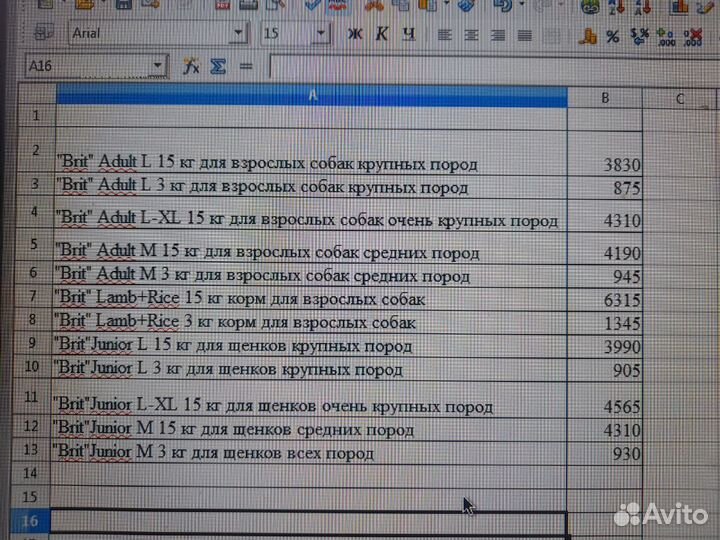Image resolution: width=720 pixels, height=540 pixels.
Task: Toggle underline formatting (Ч)
Action: [x=408, y=34]
